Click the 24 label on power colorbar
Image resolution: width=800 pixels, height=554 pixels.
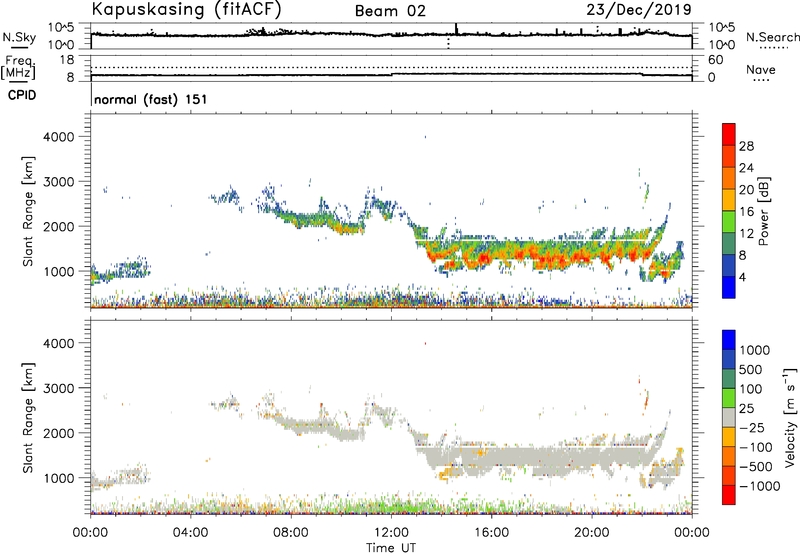[x=746, y=168]
